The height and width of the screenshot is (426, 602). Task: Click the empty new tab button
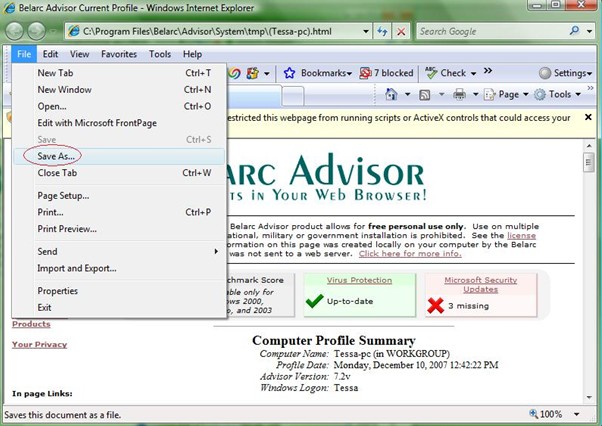pyautogui.click(x=293, y=96)
